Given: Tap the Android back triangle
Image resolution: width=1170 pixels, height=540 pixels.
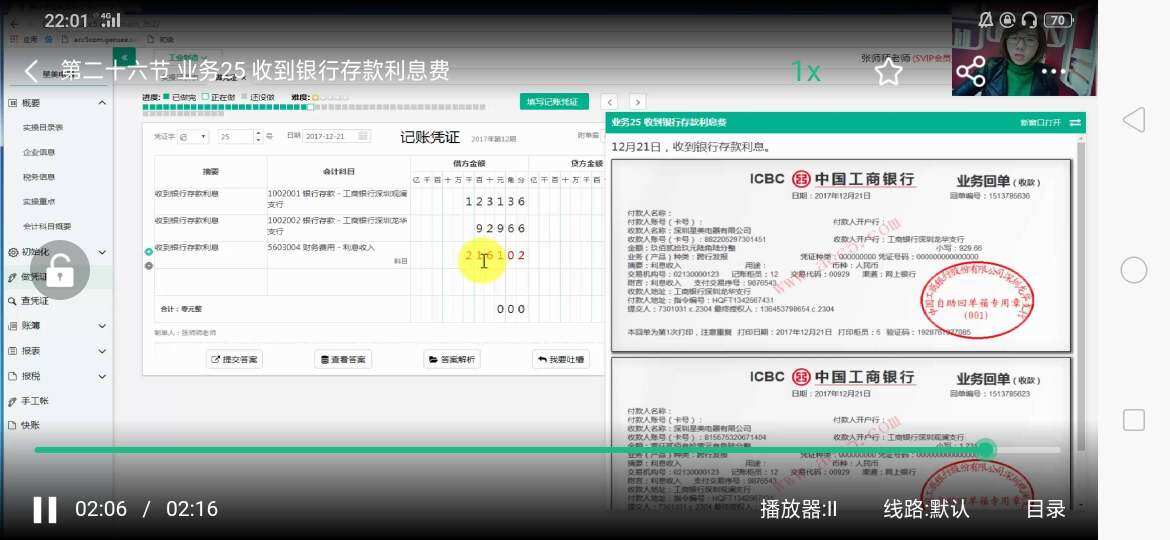Looking at the screenshot, I should tap(1133, 120).
